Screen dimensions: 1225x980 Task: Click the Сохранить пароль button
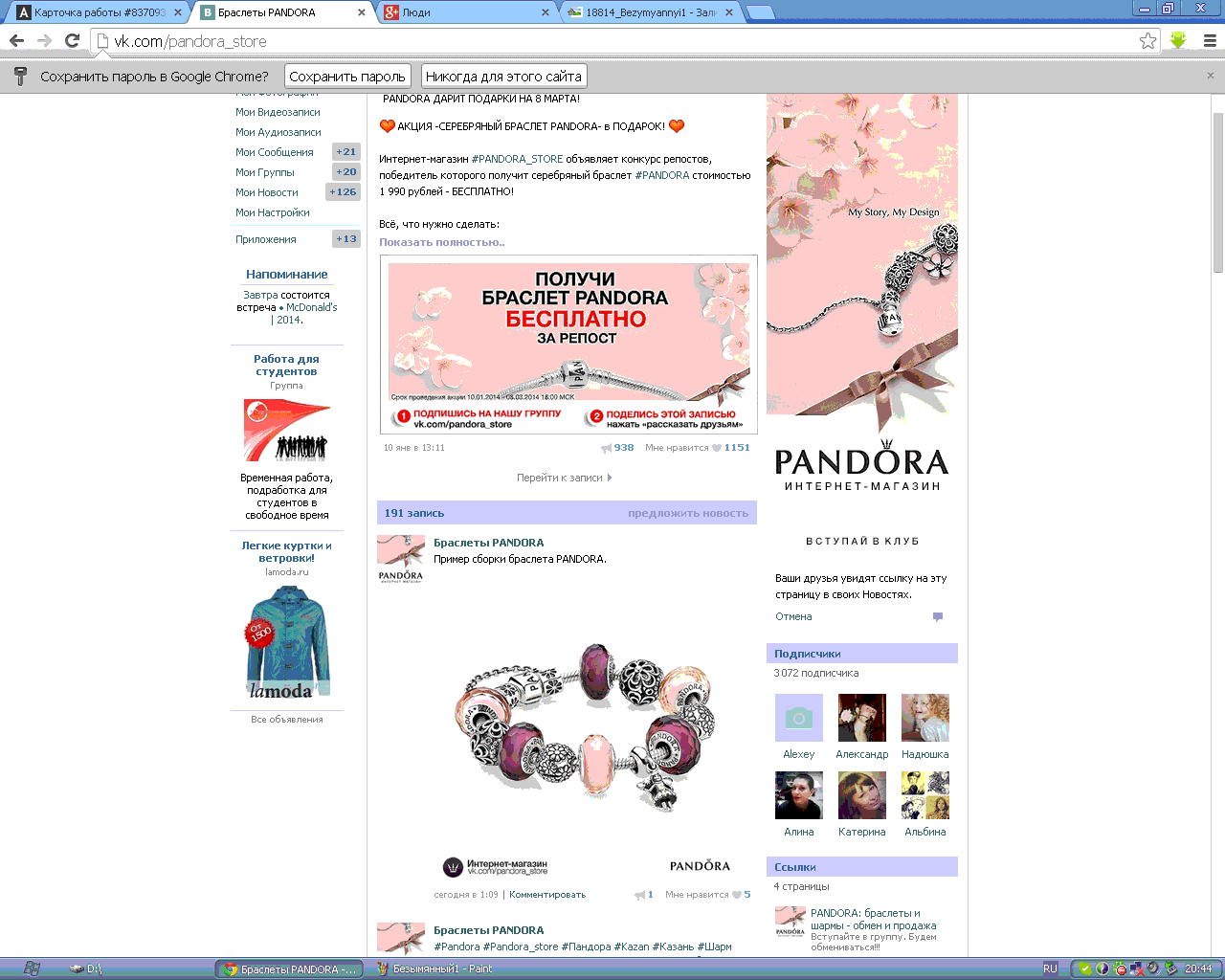[x=347, y=77]
